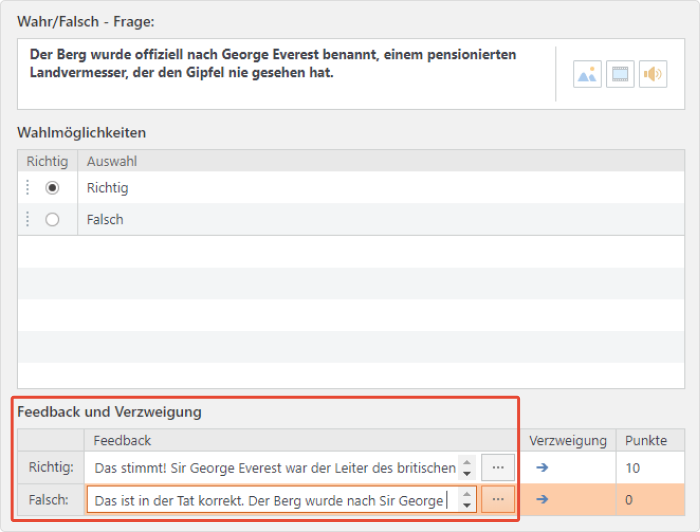Edit the Richtig feedback text field
700x532 pixels.
[275, 468]
